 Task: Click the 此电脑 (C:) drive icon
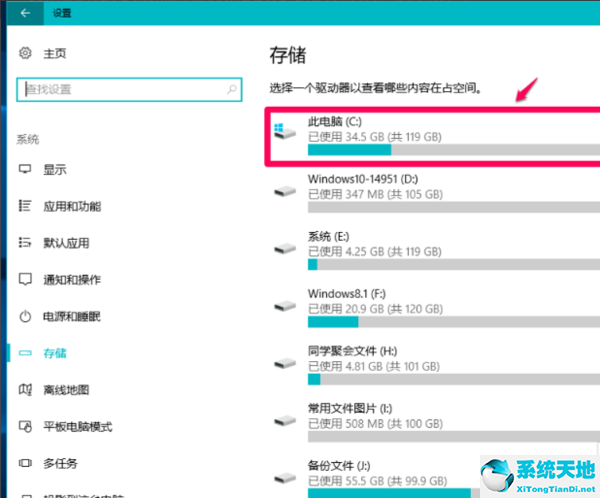(x=285, y=131)
